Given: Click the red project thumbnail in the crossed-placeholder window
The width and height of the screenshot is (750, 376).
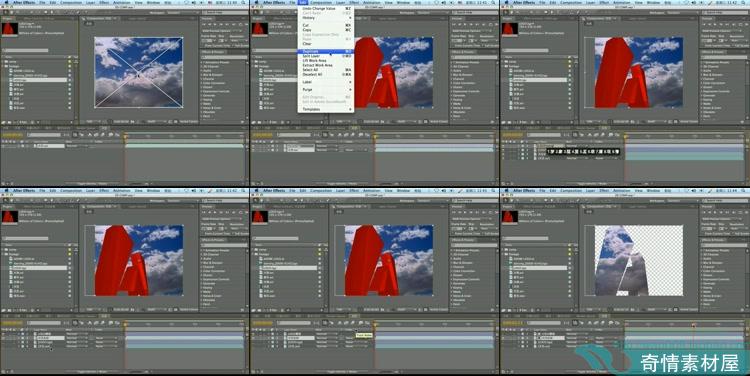Looking at the screenshot, I should (x=10, y=29).
